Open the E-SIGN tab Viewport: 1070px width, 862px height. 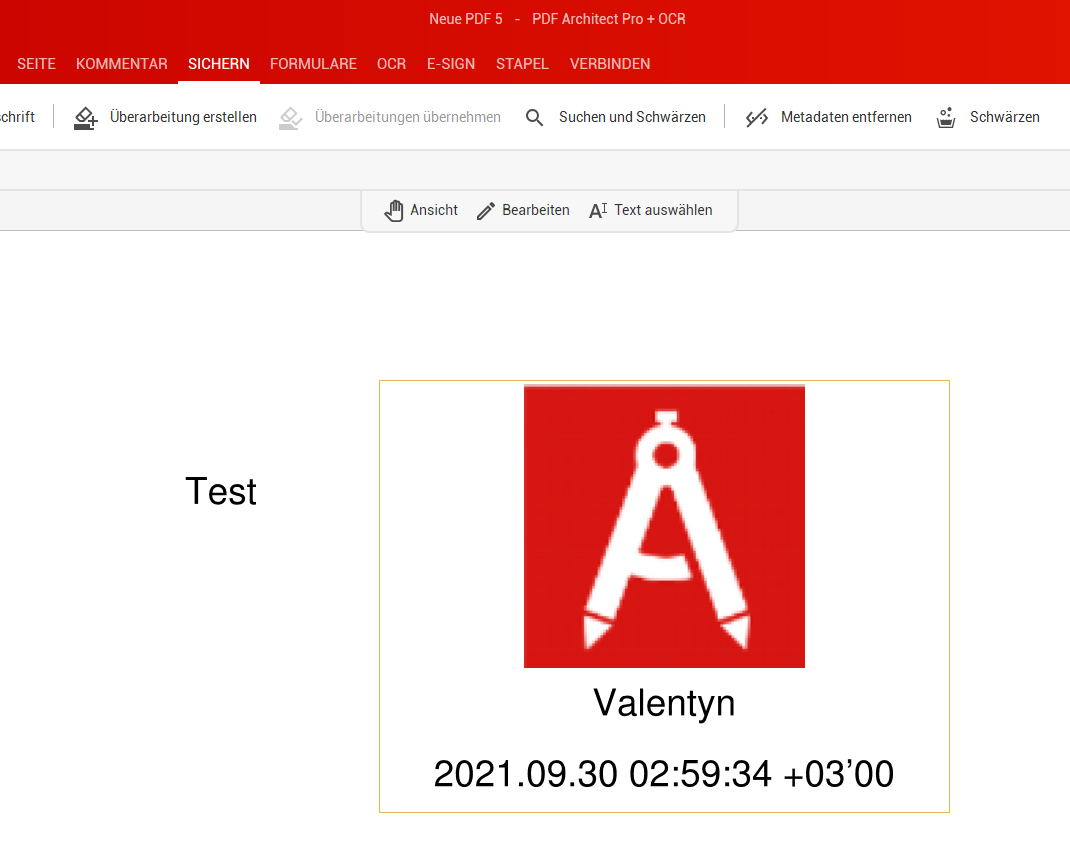[450, 64]
